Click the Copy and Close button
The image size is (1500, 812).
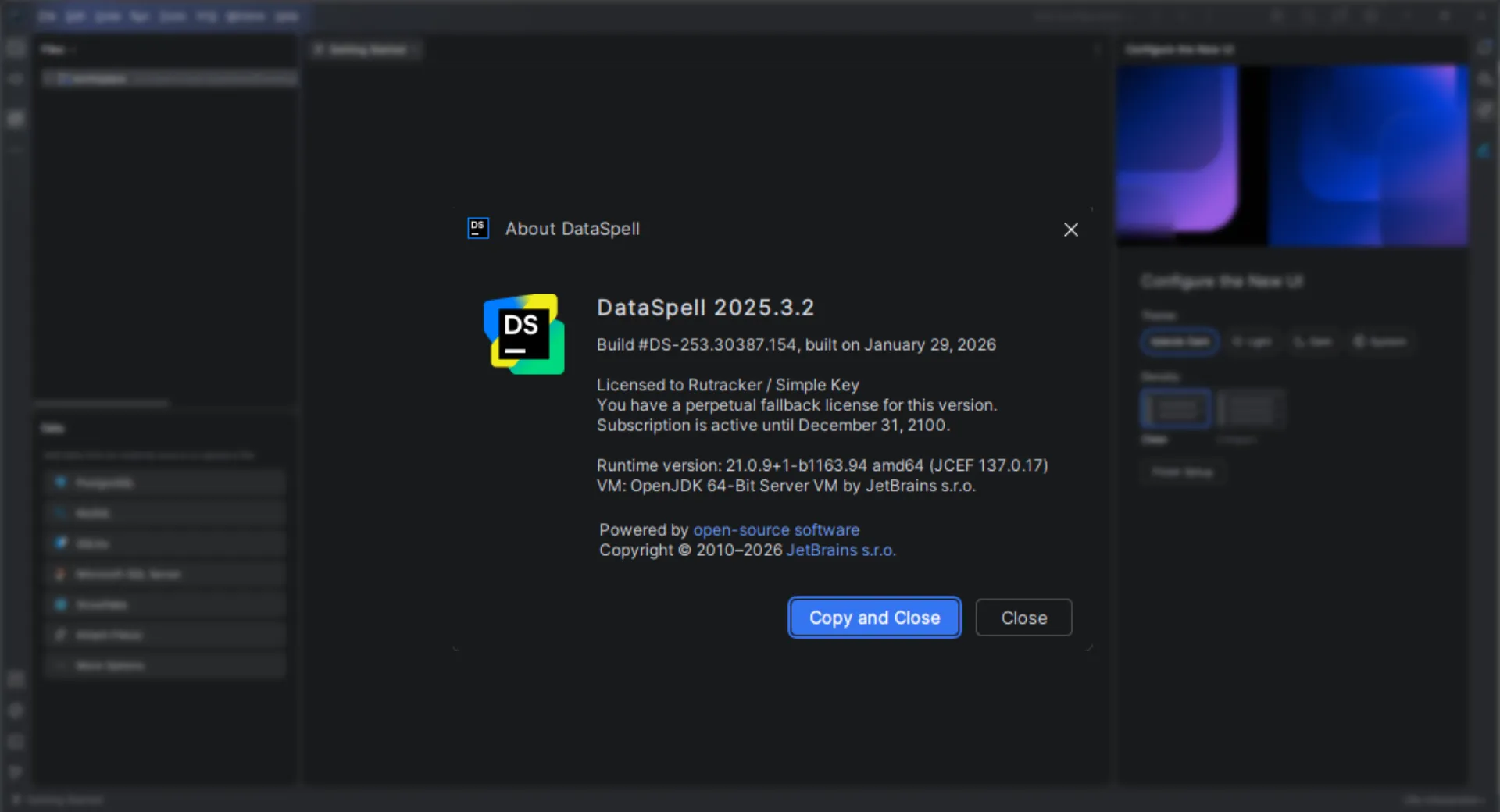(x=874, y=618)
